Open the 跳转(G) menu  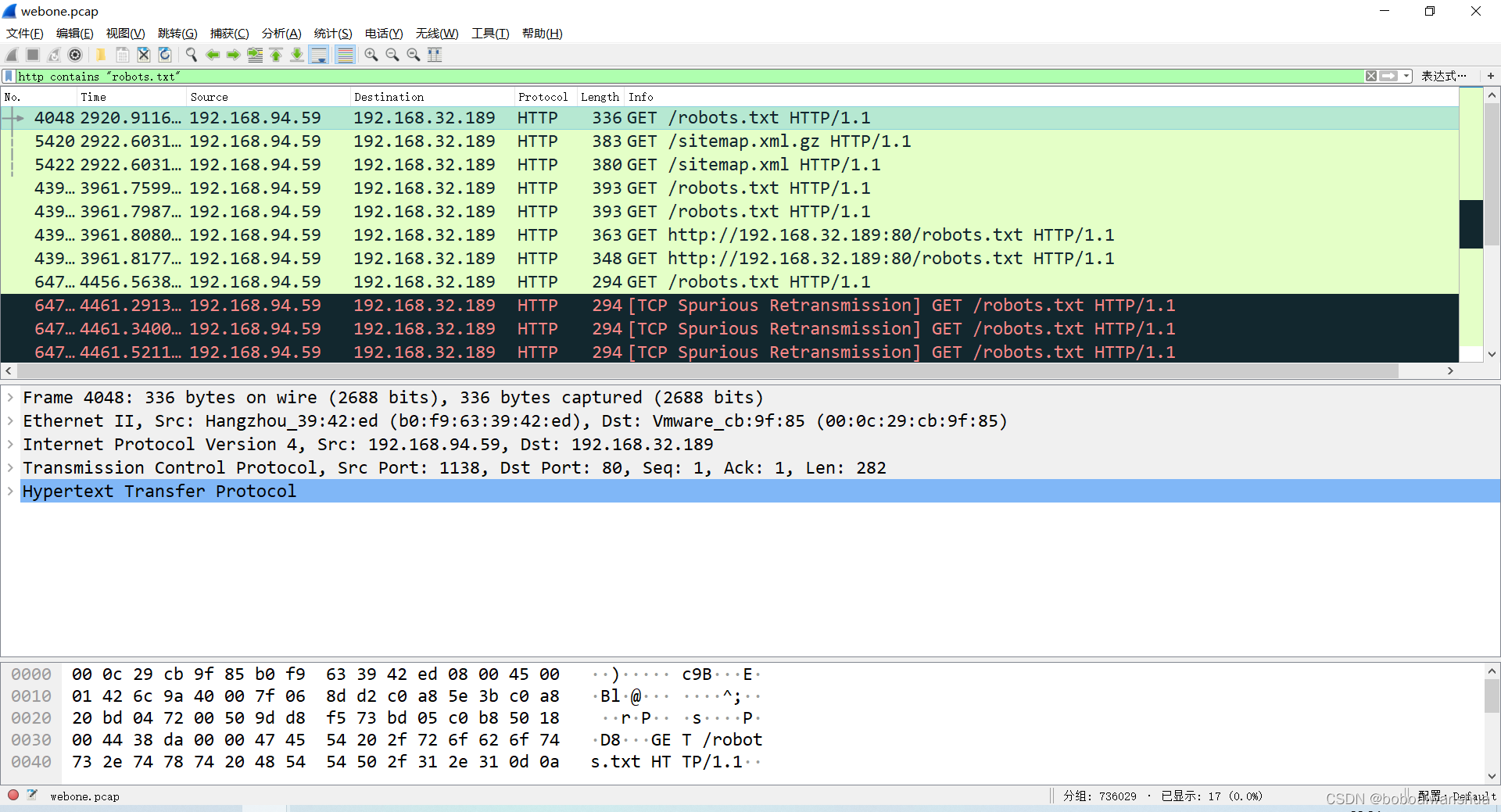(x=177, y=34)
